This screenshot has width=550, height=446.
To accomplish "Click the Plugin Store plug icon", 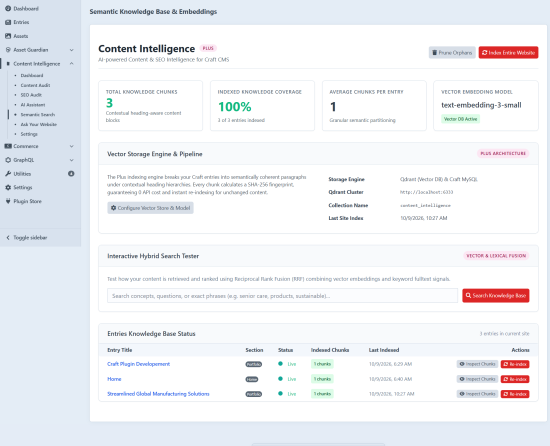I will point(8,201).
